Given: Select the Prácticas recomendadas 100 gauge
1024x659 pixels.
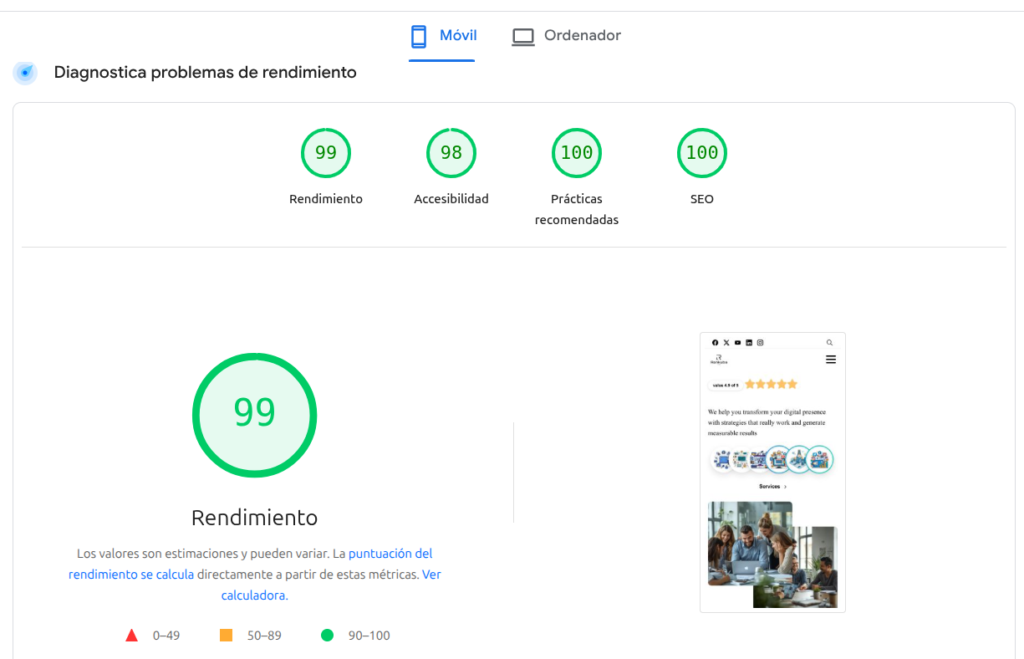Looking at the screenshot, I should 577,153.
